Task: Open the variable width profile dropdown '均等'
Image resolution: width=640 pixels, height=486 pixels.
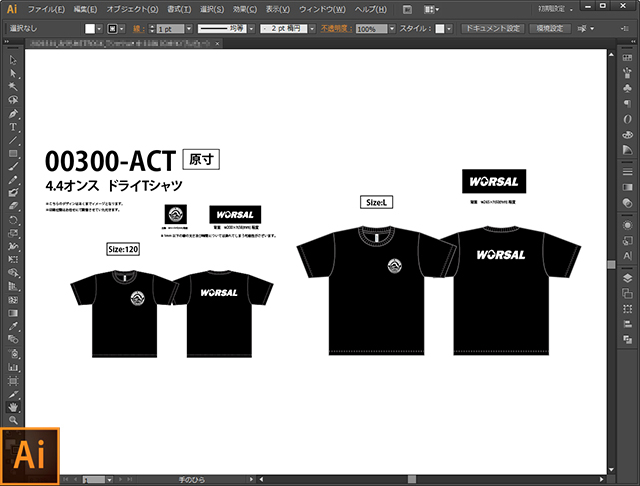Action: click(237, 30)
